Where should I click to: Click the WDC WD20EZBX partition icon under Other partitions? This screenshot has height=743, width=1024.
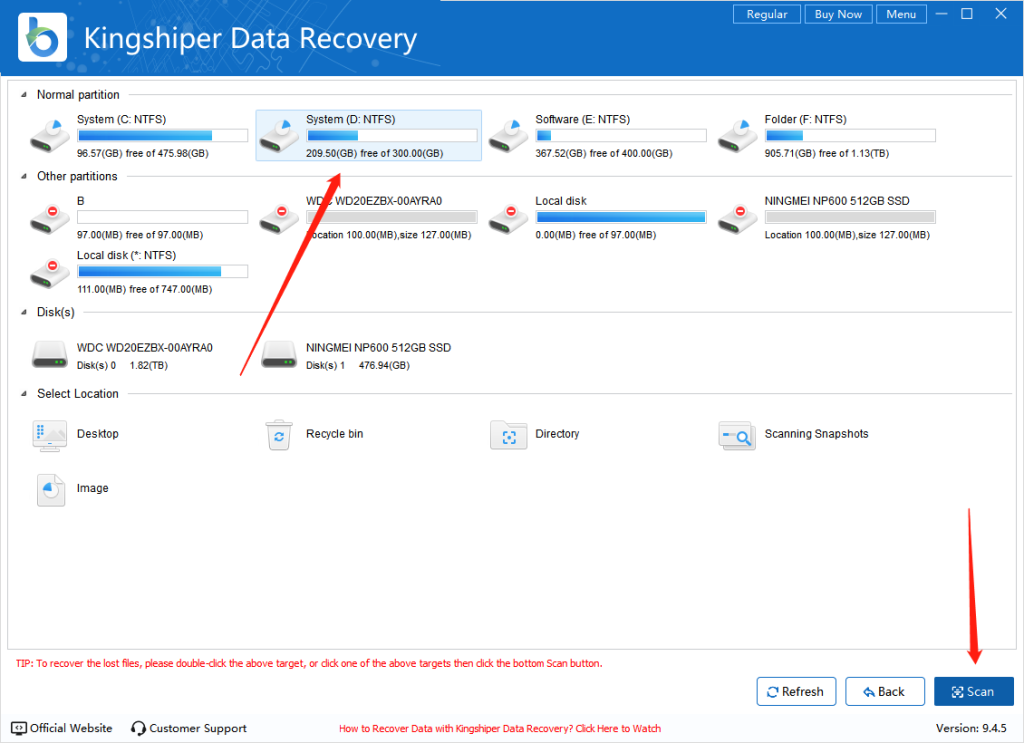[x=279, y=219]
